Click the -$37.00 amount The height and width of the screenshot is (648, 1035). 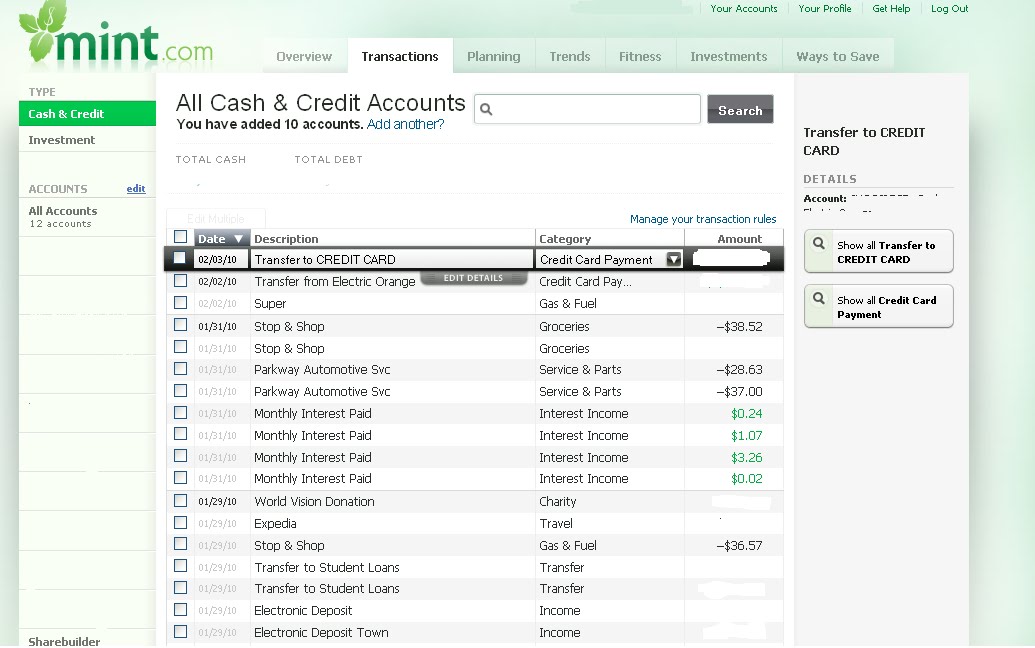click(x=739, y=391)
